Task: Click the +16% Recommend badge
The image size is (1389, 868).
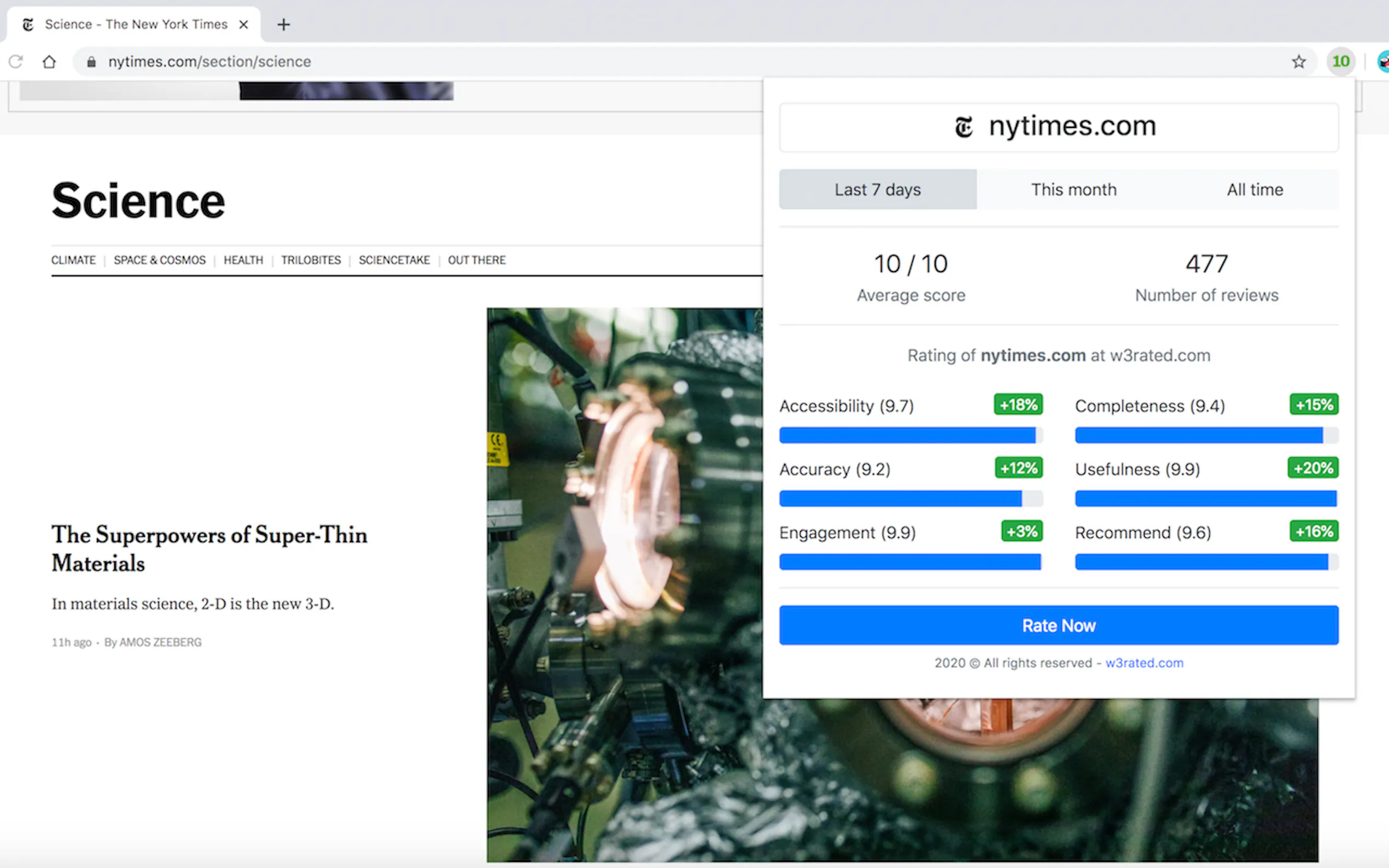Action: click(x=1314, y=531)
